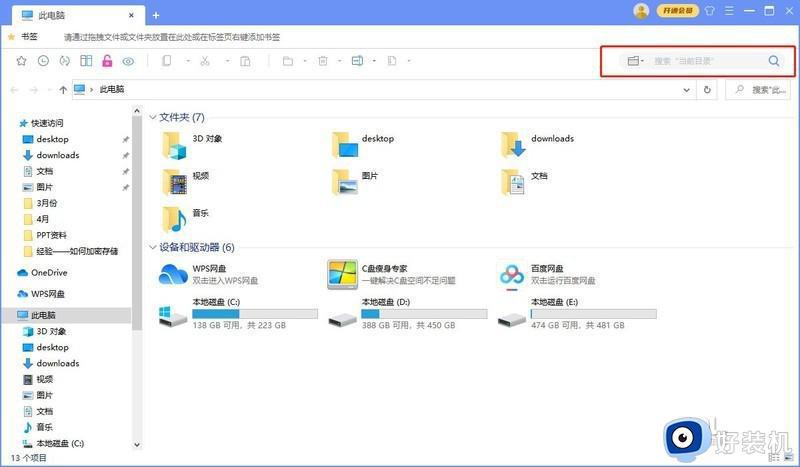Click the refresh button beside address bar
Screen dimensions: 800x467
click(708, 89)
